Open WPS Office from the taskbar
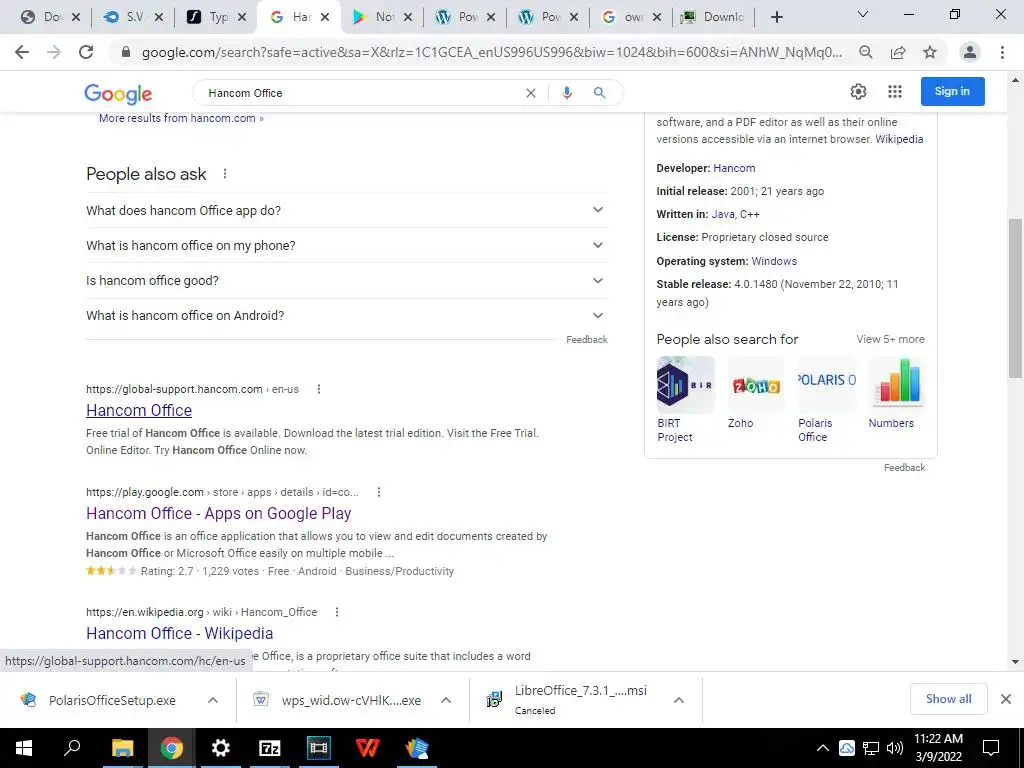Viewport: 1024px width, 768px height. pyautogui.click(x=368, y=748)
